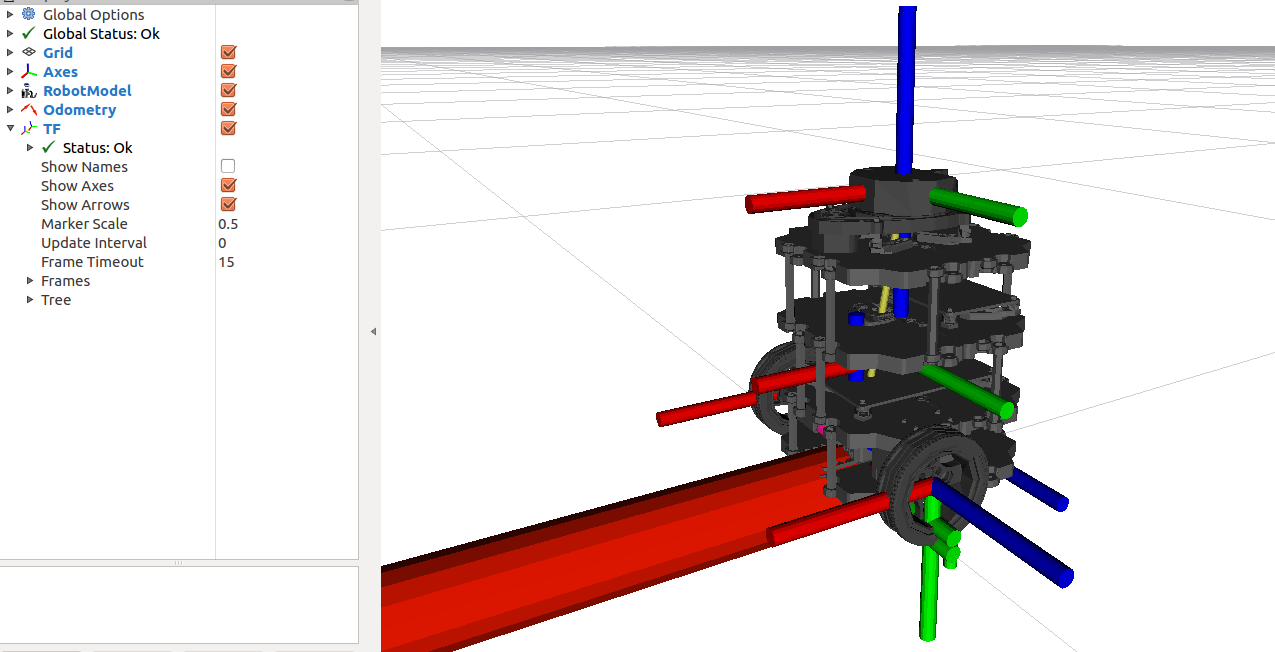Click the Global Options gear icon

[x=28, y=14]
